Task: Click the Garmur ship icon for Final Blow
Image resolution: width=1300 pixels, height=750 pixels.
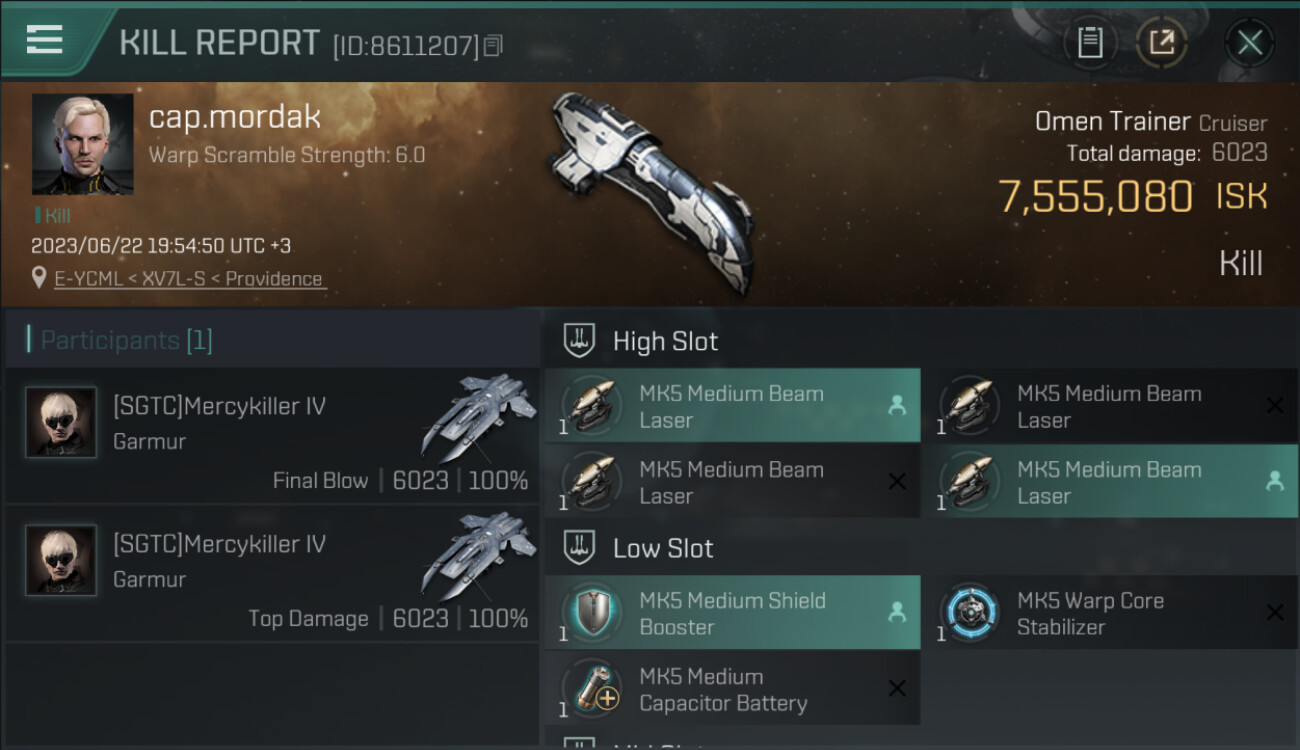Action: (x=477, y=416)
